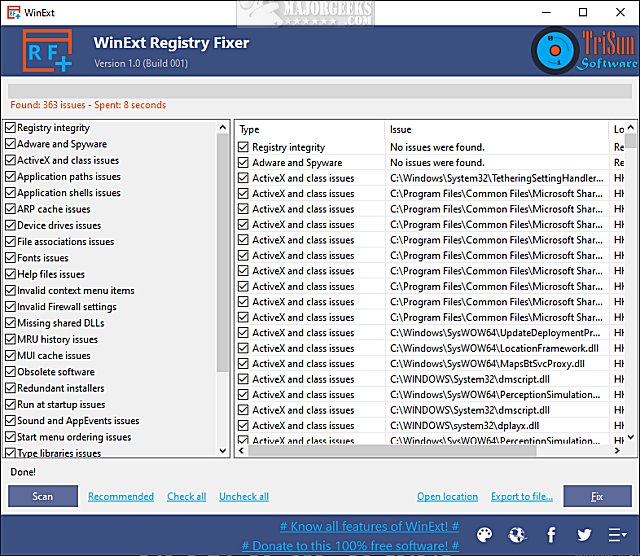The image size is (640, 556).
Task: Toggle Application shells issues checkbox
Action: click(x=10, y=193)
